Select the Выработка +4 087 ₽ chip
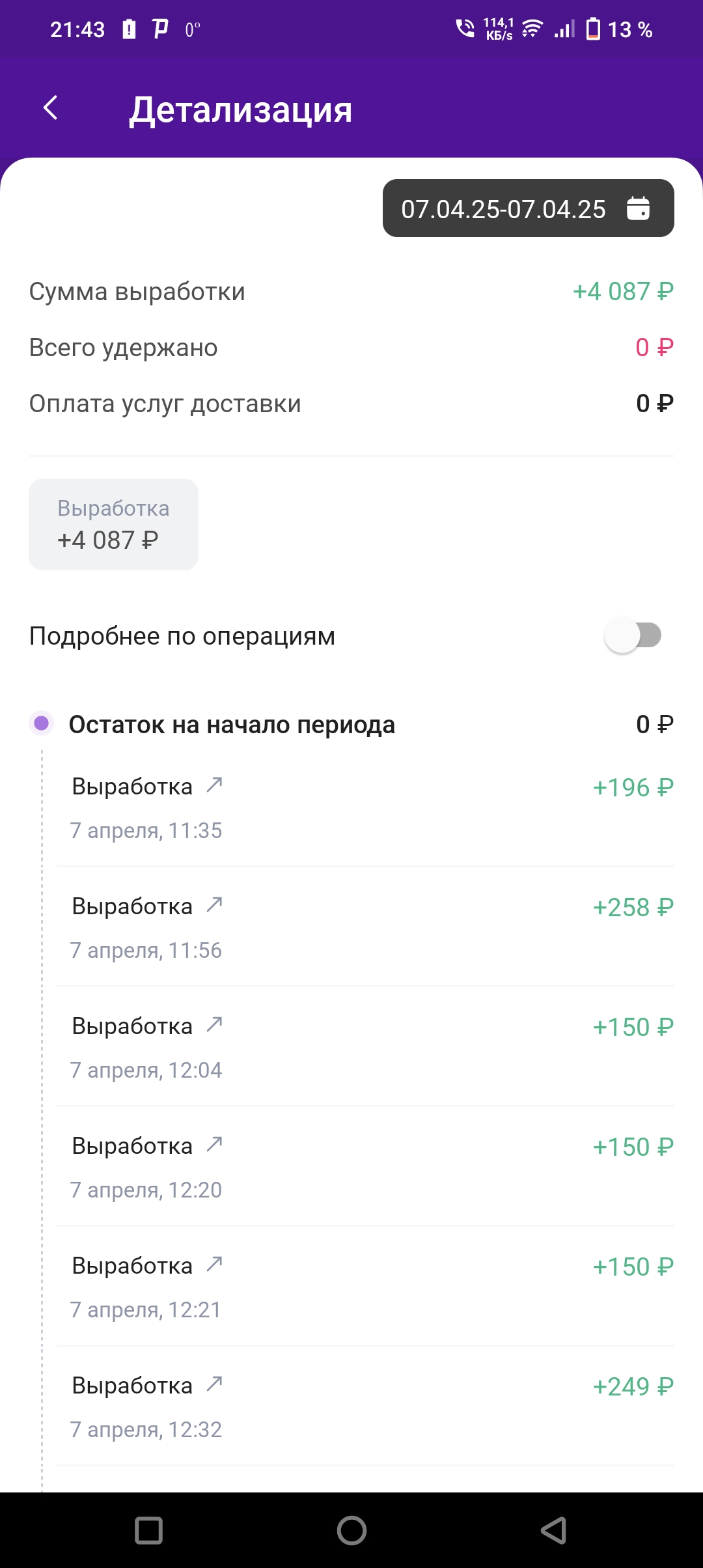The width and height of the screenshot is (703, 1568). (113, 524)
